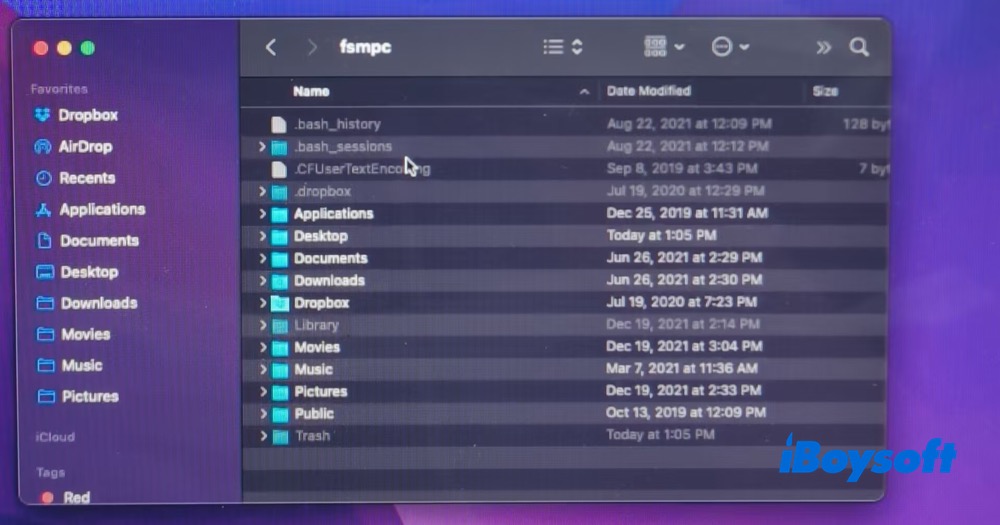Expand the Trash folder row
The width and height of the screenshot is (1000, 525).
click(x=263, y=436)
